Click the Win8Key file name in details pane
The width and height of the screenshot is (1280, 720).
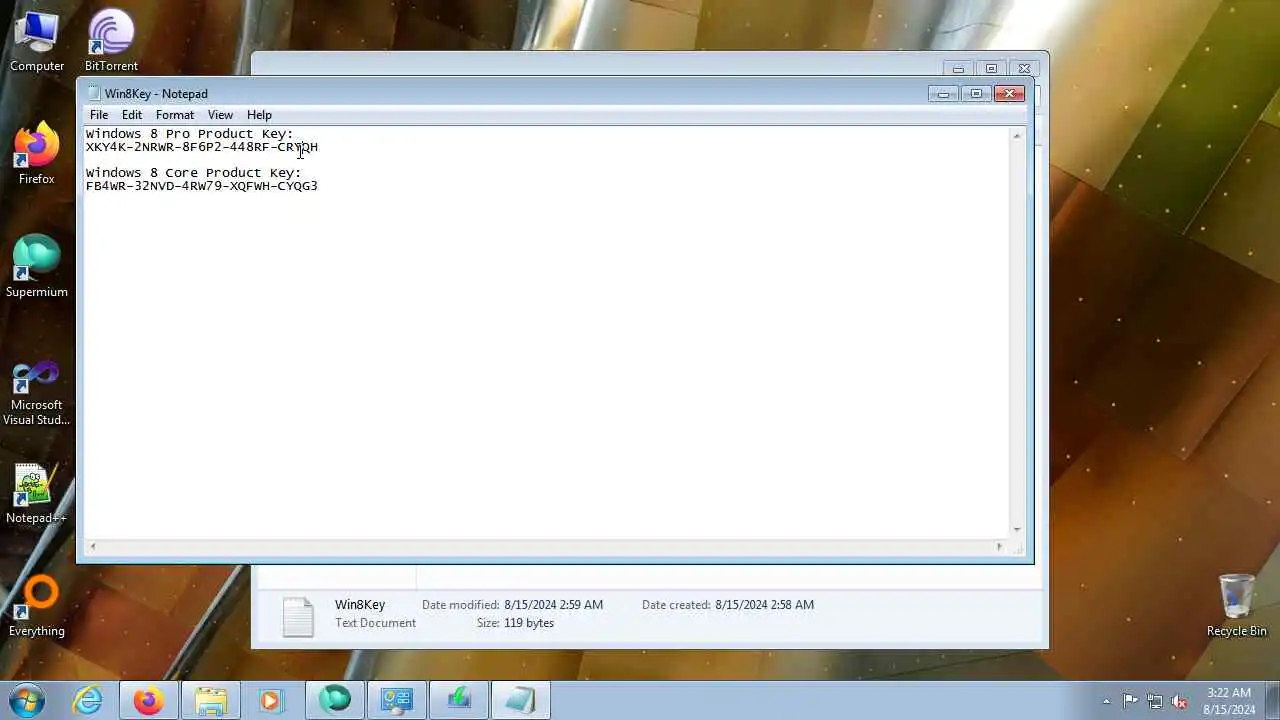(360, 605)
